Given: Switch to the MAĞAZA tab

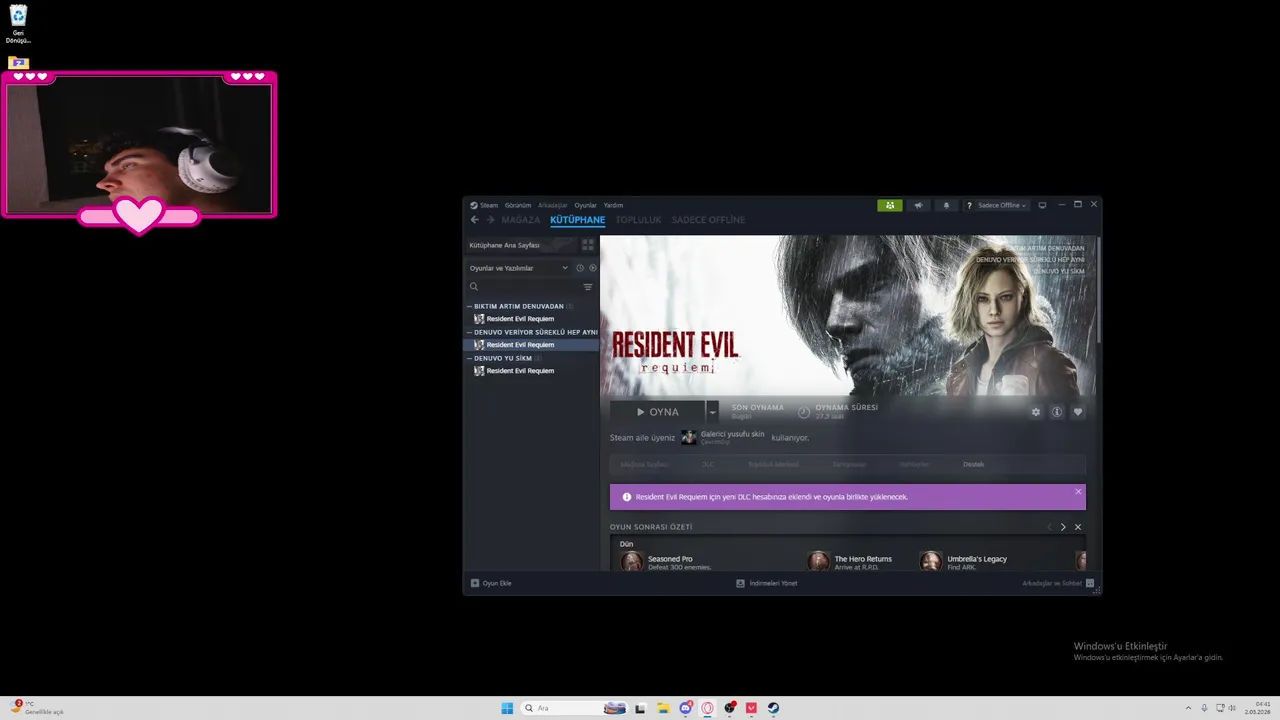Looking at the screenshot, I should (x=521, y=220).
